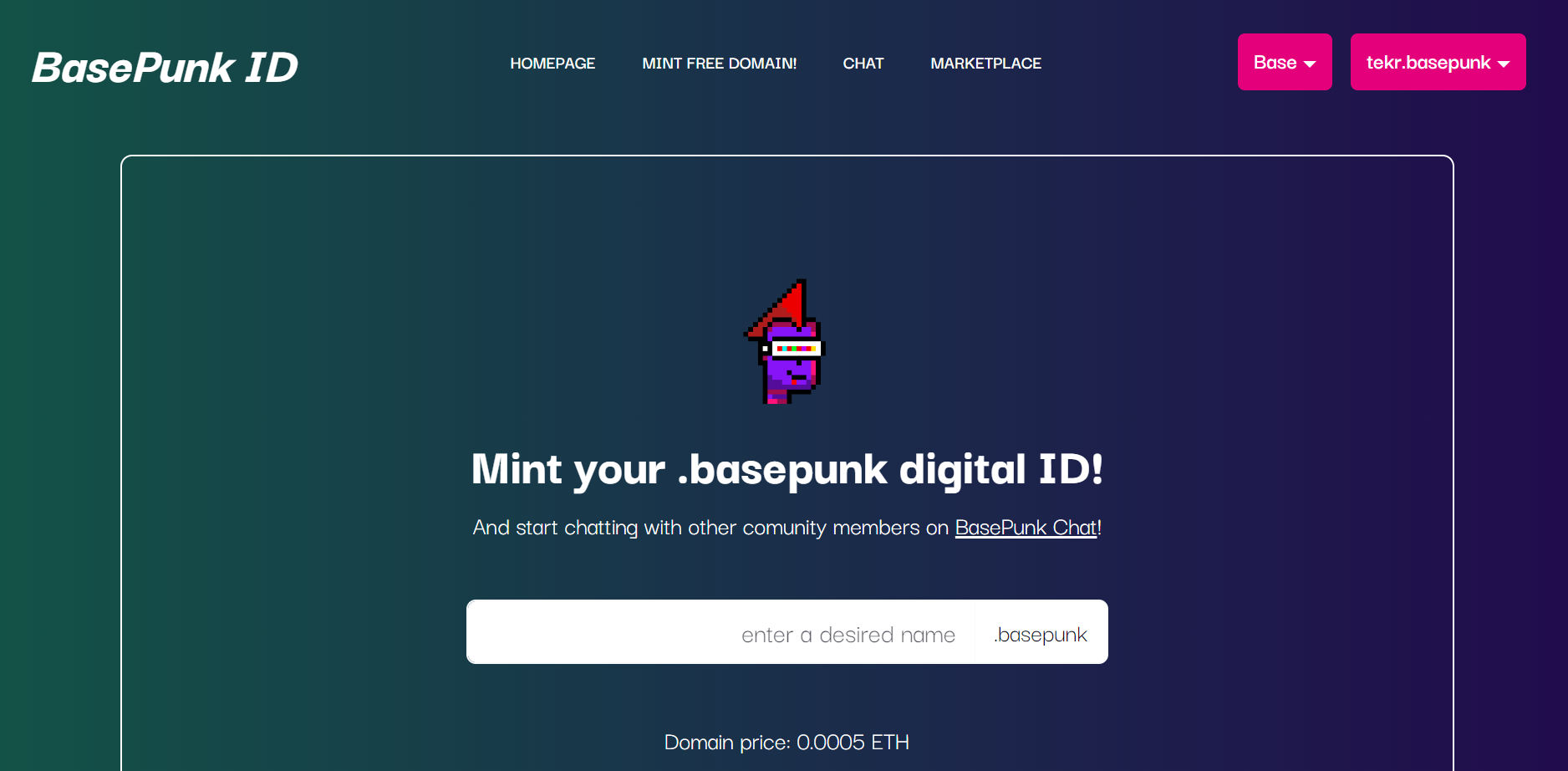Viewport: 1568px width, 771px height.
Task: Open the Base network dropdown
Action: click(x=1285, y=62)
